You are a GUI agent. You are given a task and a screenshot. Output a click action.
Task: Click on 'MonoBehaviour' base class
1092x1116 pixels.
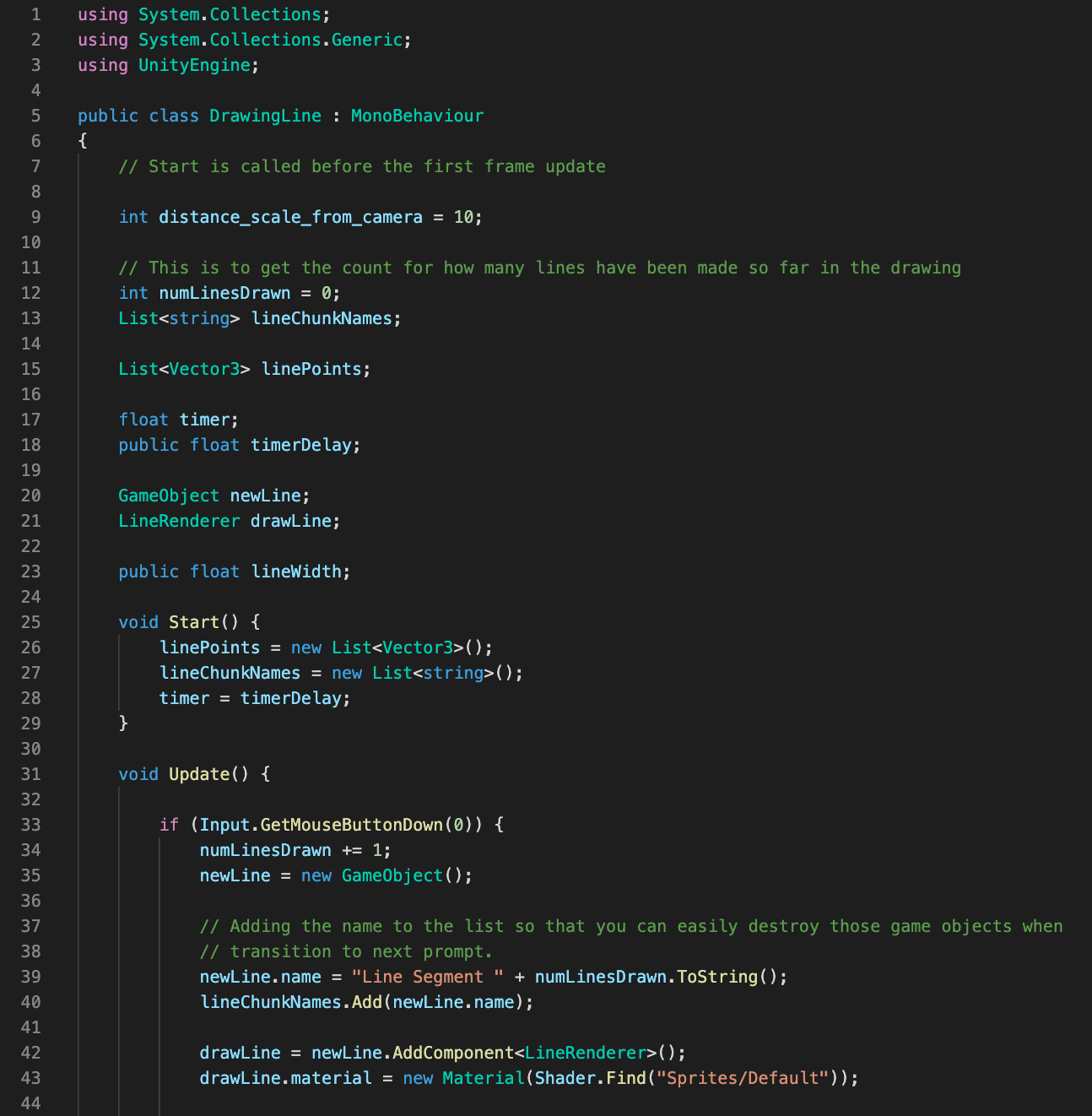[x=417, y=116]
